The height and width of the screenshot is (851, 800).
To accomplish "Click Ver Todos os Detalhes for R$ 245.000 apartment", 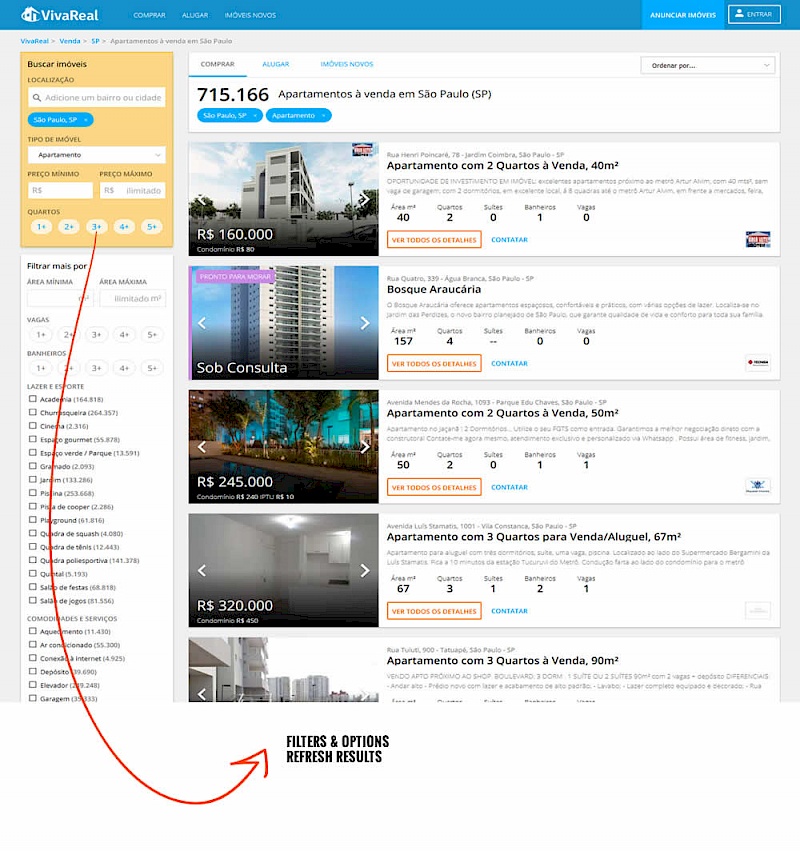I will (434, 487).
